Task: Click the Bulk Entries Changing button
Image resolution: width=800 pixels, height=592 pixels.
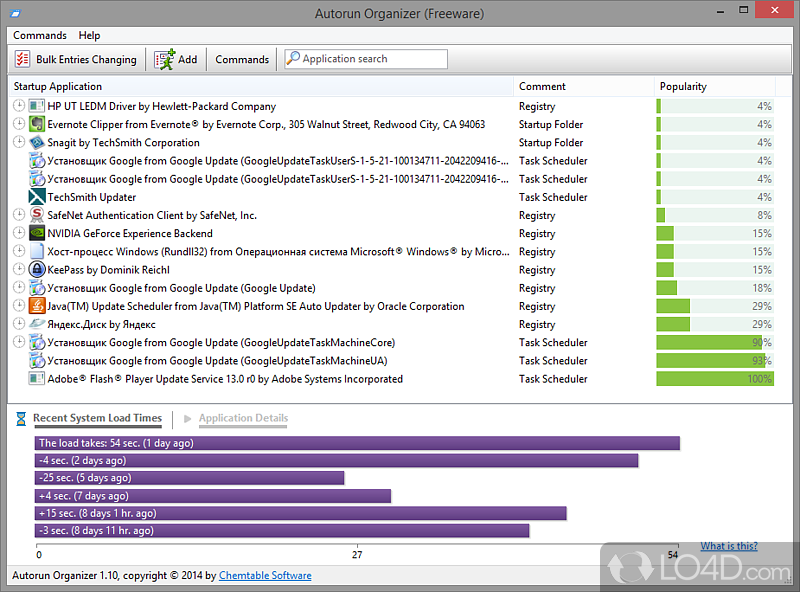Action: tap(76, 60)
